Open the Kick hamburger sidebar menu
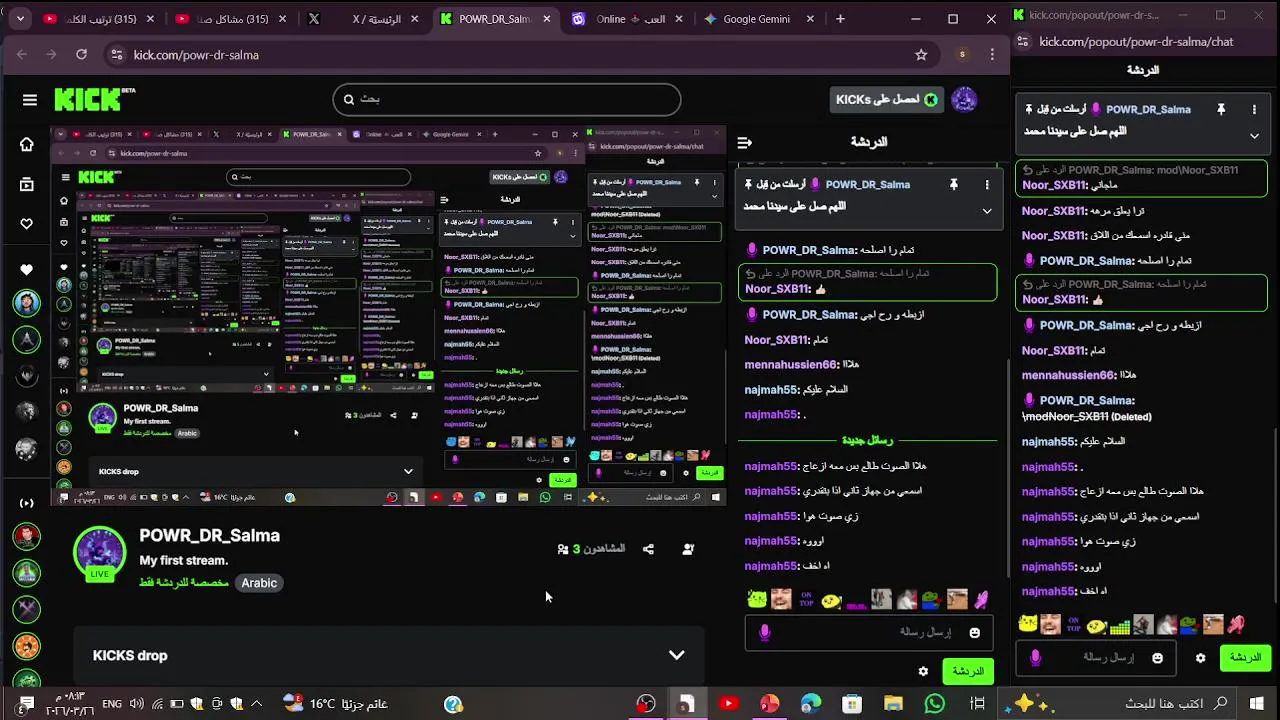Viewport: 1280px width, 720px height. pos(30,100)
